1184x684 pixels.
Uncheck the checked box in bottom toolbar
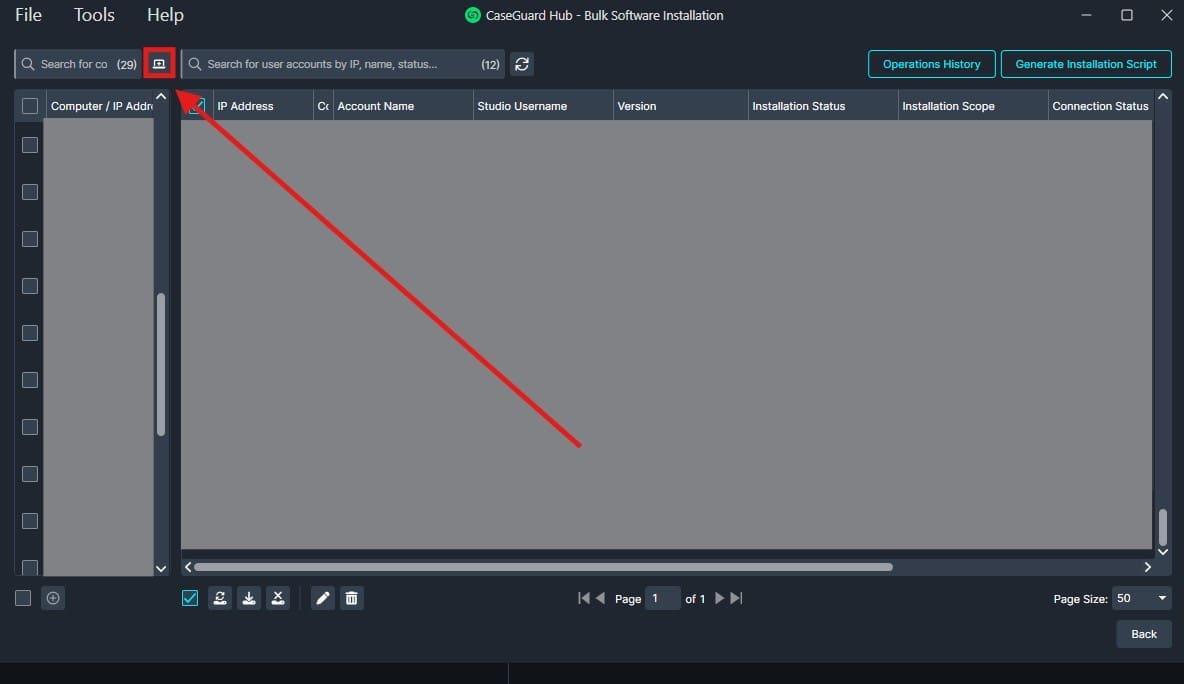[x=190, y=598]
